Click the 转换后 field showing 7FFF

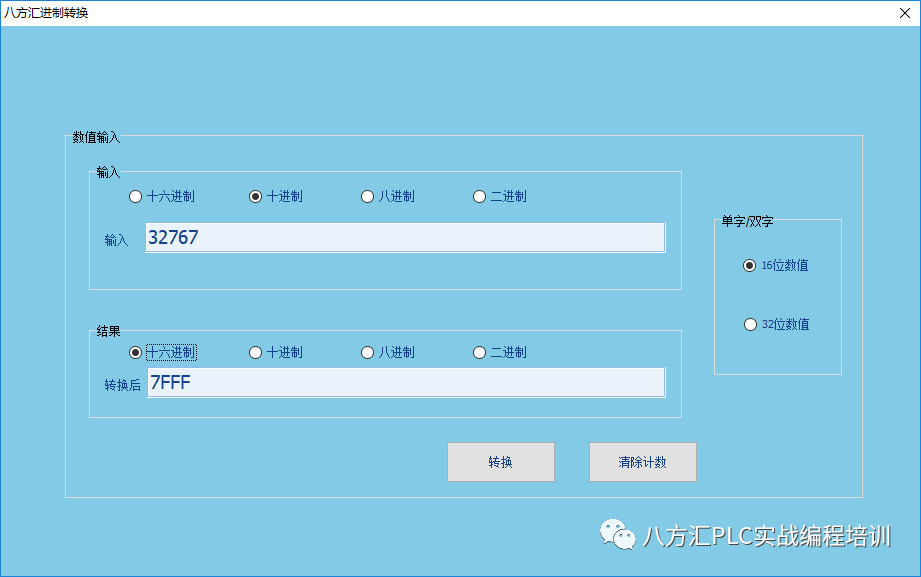coord(405,383)
